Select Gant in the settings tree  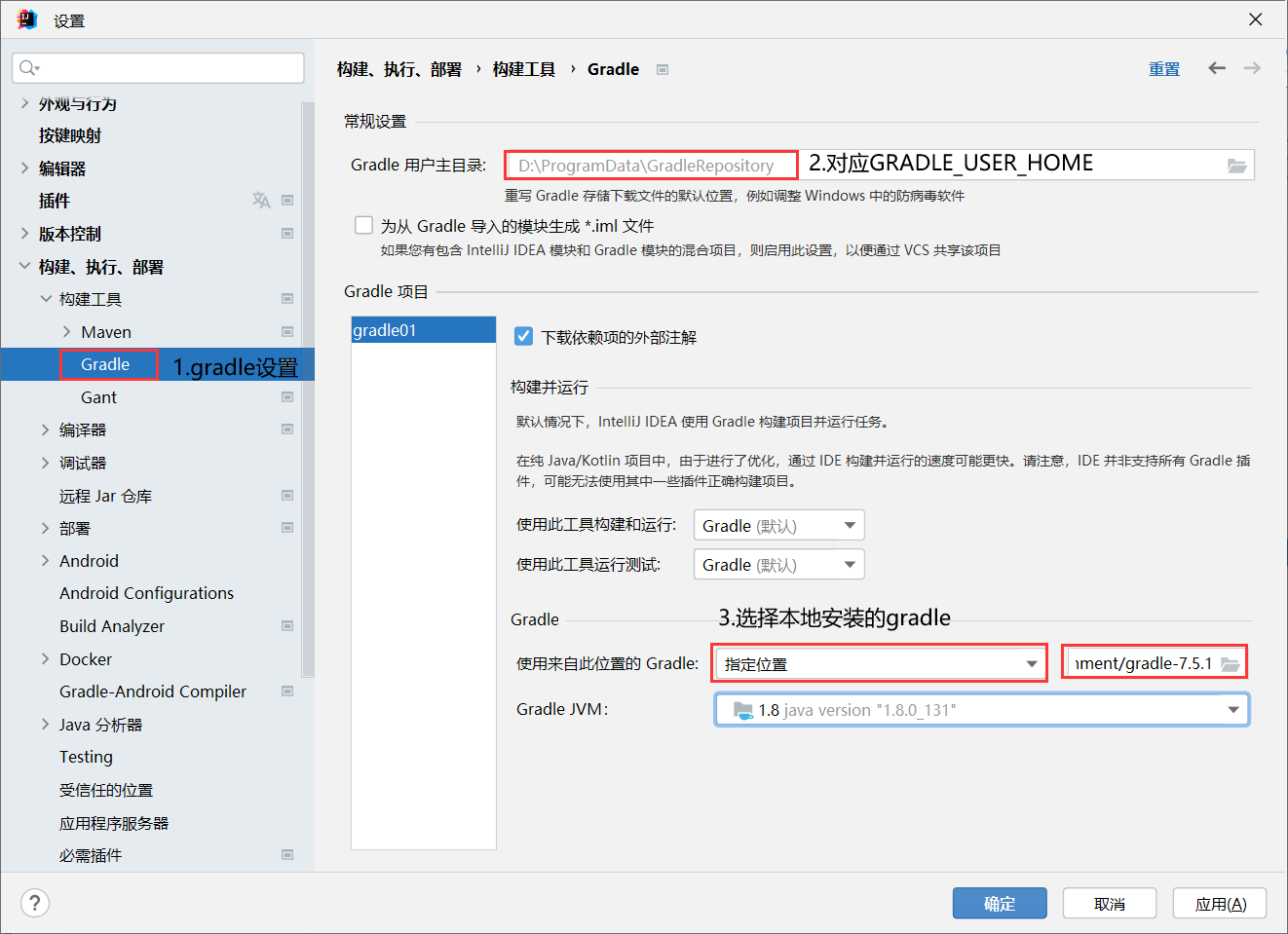click(98, 397)
